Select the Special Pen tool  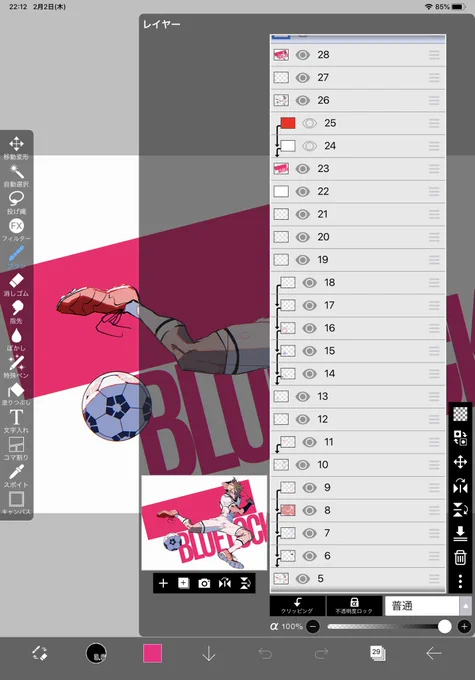click(x=16, y=366)
